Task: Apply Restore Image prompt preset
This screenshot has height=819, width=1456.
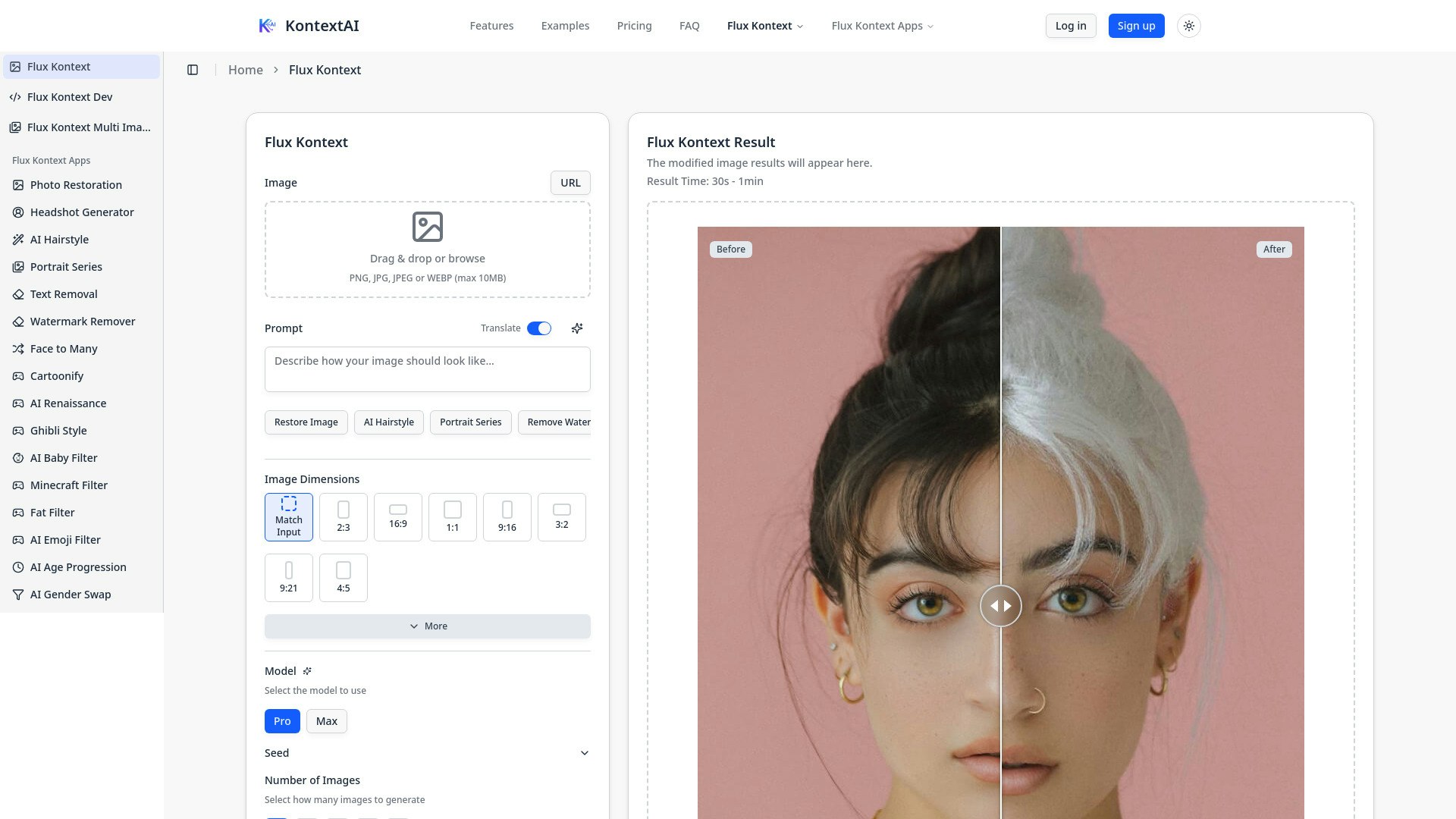Action: 306,422
